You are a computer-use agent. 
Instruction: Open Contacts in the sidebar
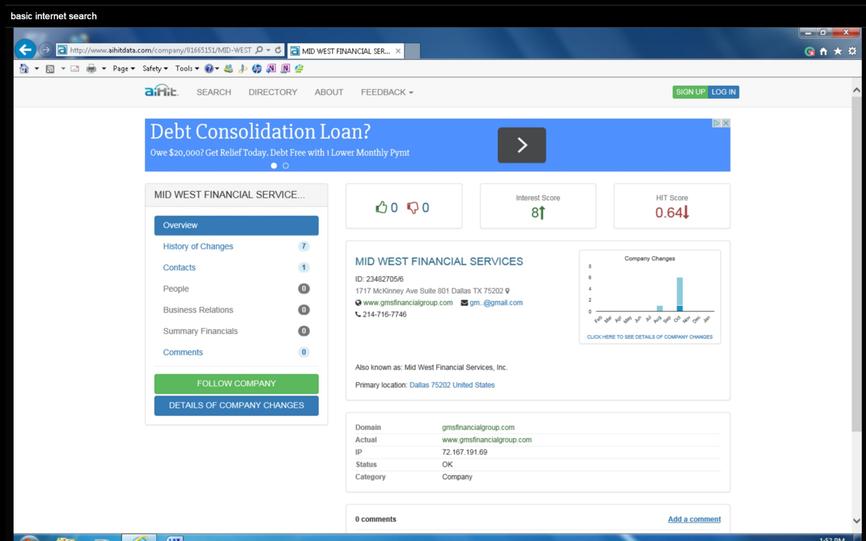(236, 268)
